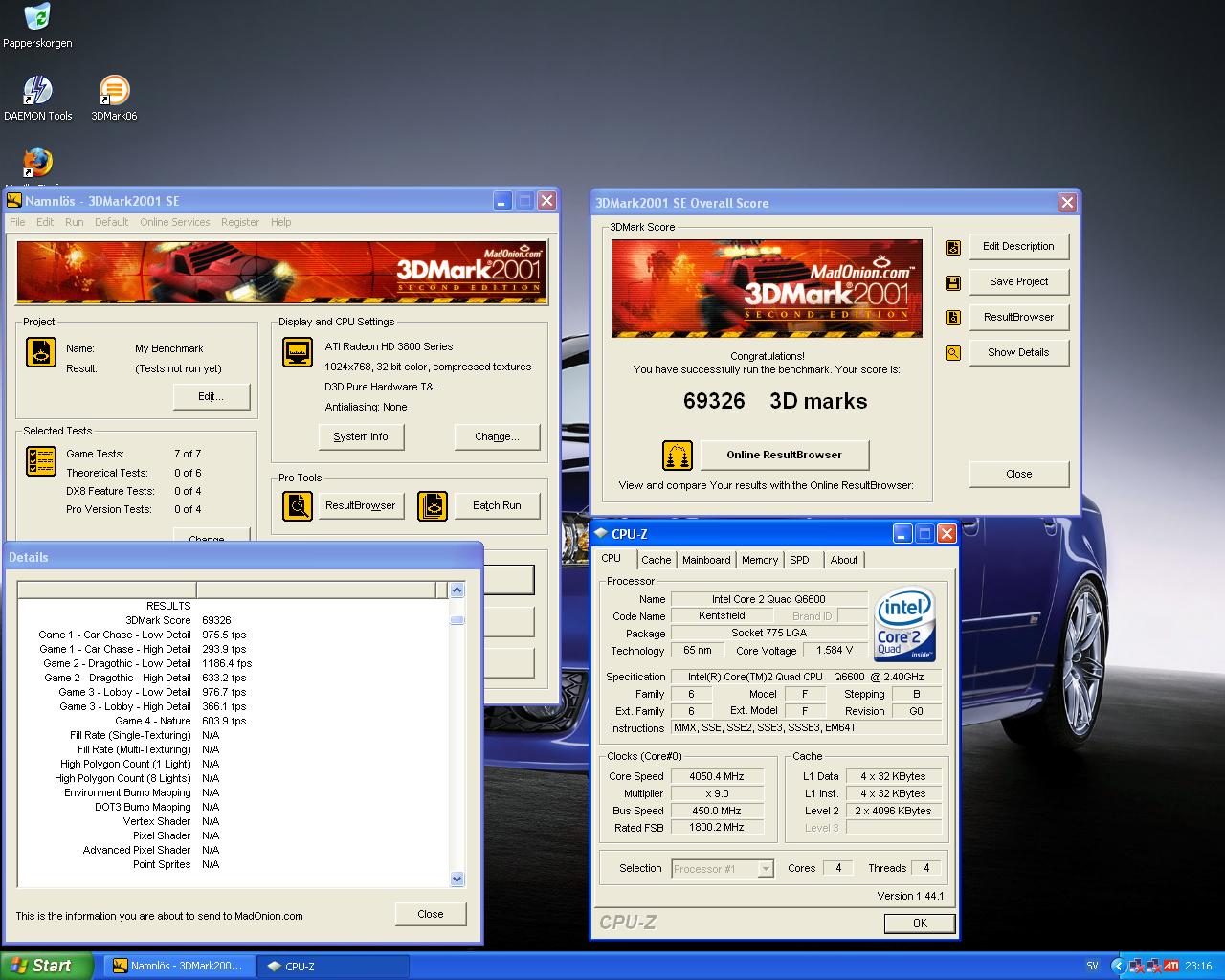
Task: Switch to the SPD tab in CPU-Z
Action: pyautogui.click(x=800, y=560)
